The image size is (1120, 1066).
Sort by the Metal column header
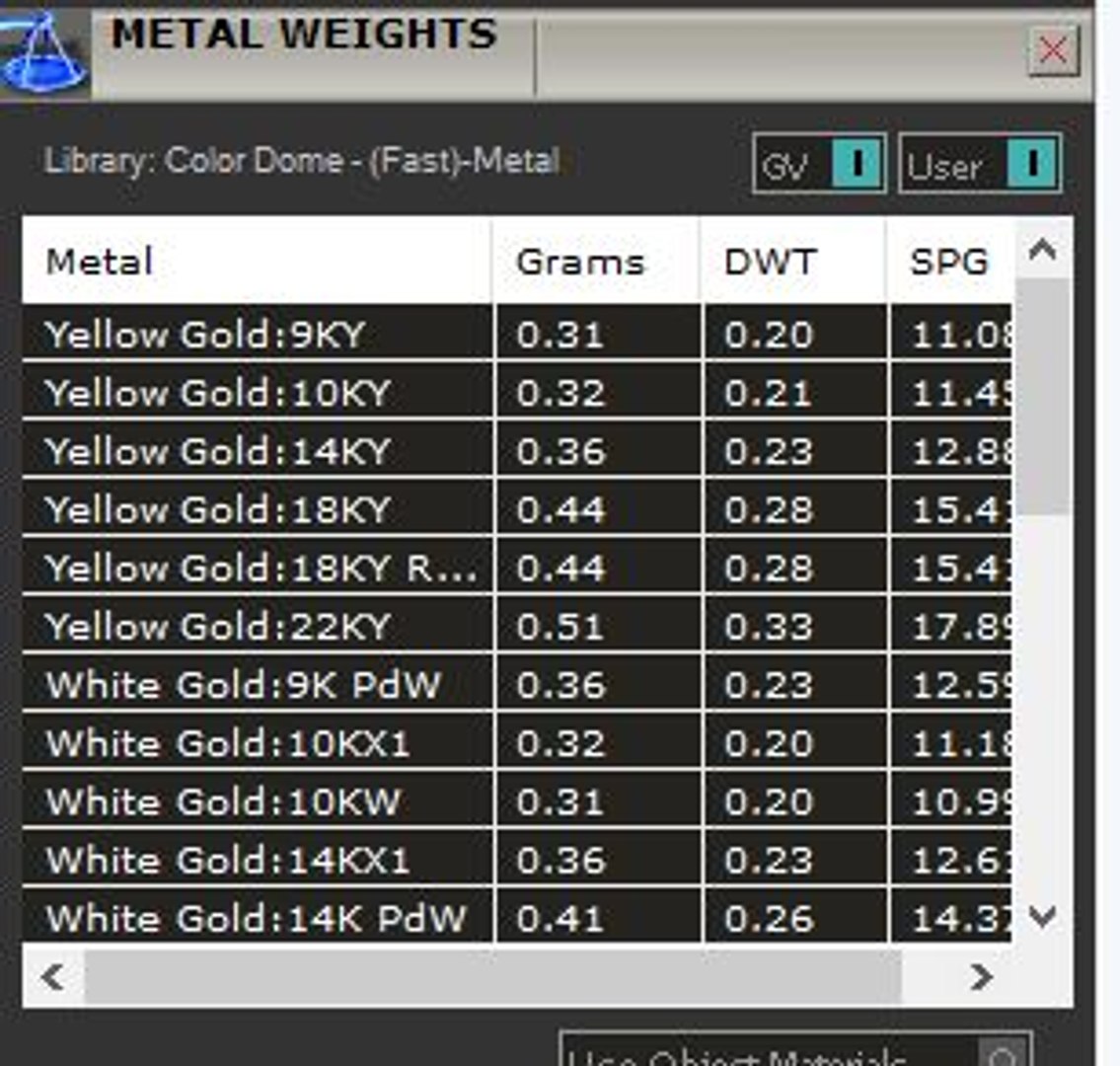point(258,262)
